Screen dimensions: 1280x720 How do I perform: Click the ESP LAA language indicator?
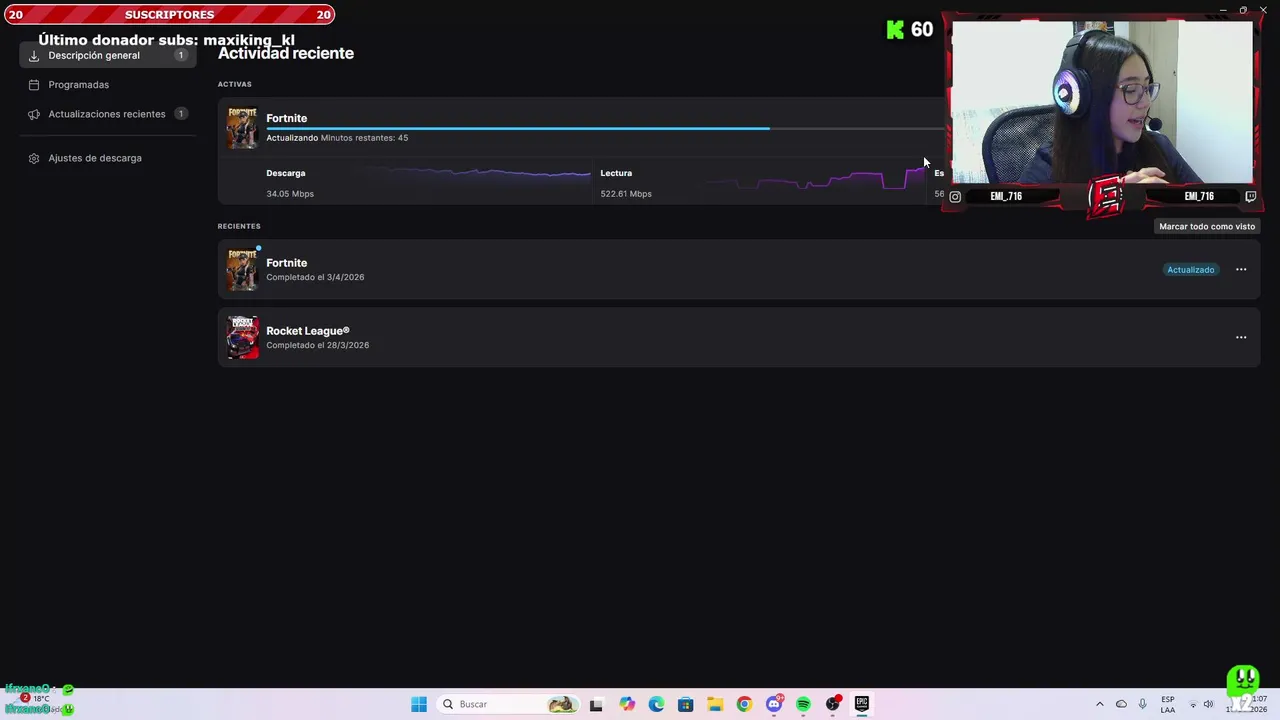point(1168,704)
